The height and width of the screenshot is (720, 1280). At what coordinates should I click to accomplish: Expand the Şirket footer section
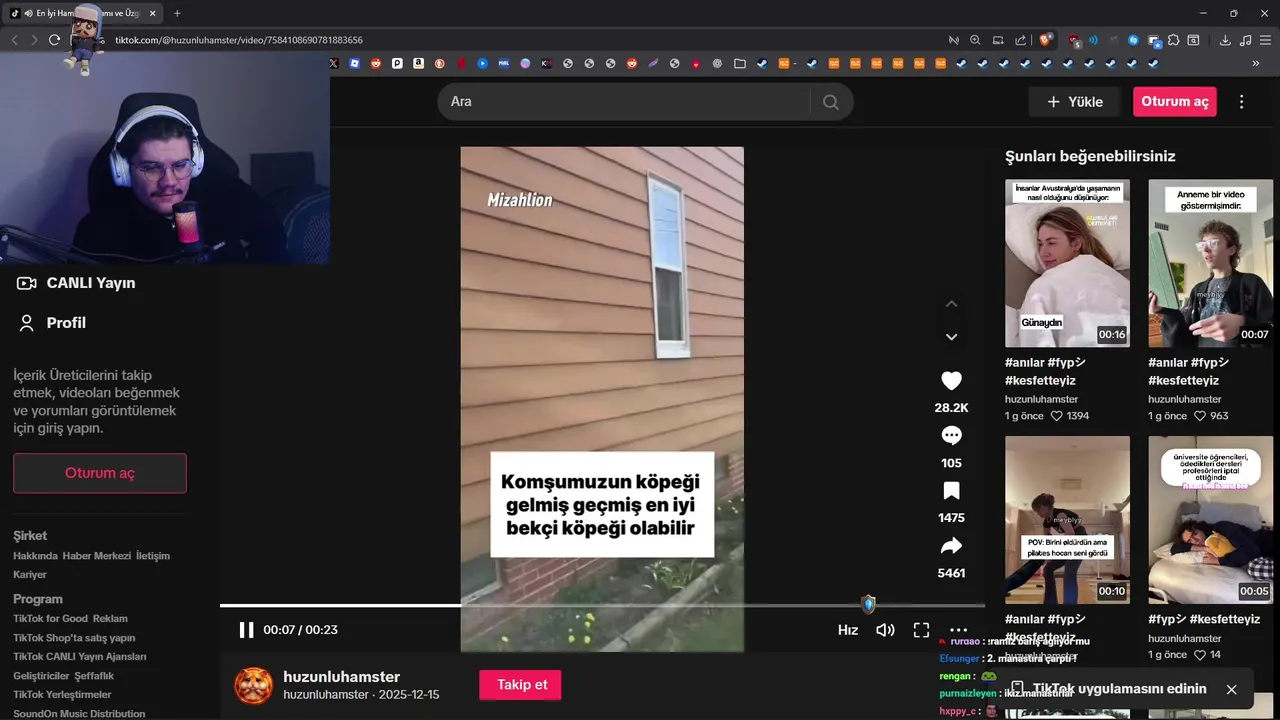tap(30, 536)
